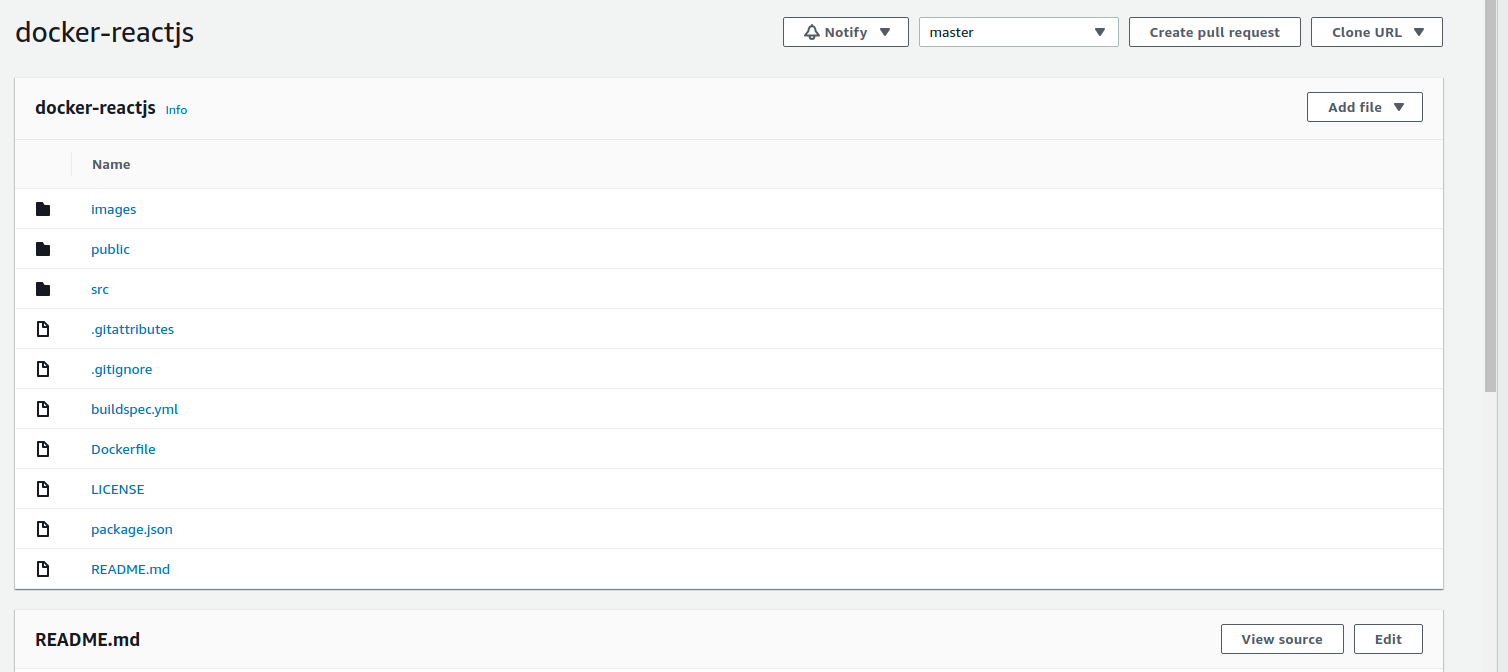Click the folder icon next to src
The width and height of the screenshot is (1508, 672).
pos(43,289)
